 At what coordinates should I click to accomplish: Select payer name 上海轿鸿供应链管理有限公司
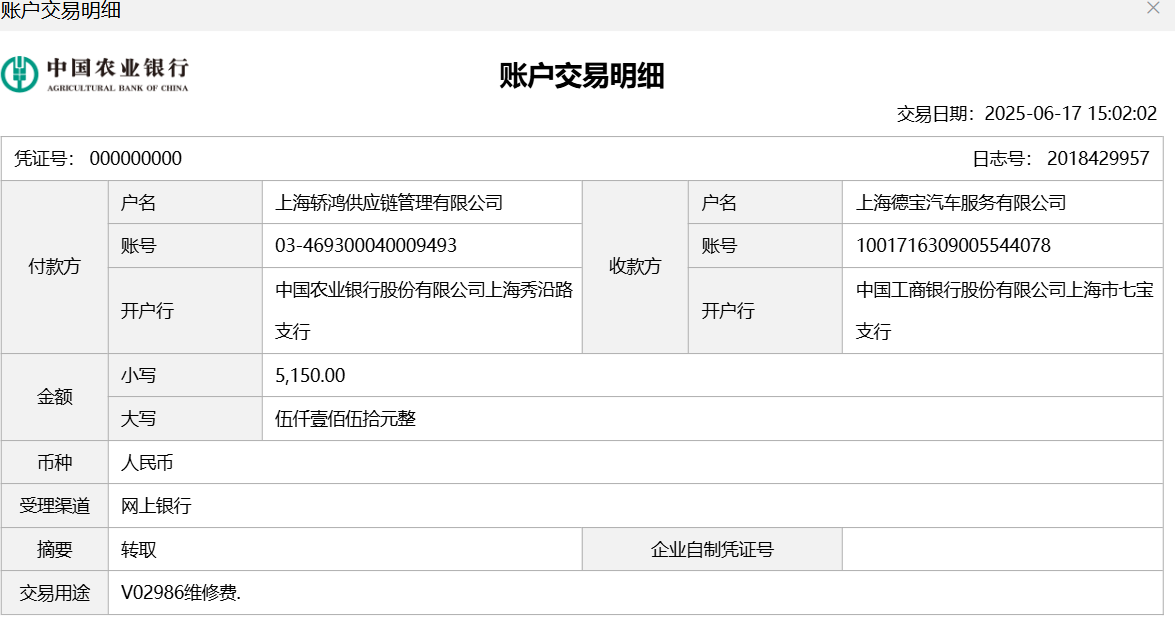[389, 203]
